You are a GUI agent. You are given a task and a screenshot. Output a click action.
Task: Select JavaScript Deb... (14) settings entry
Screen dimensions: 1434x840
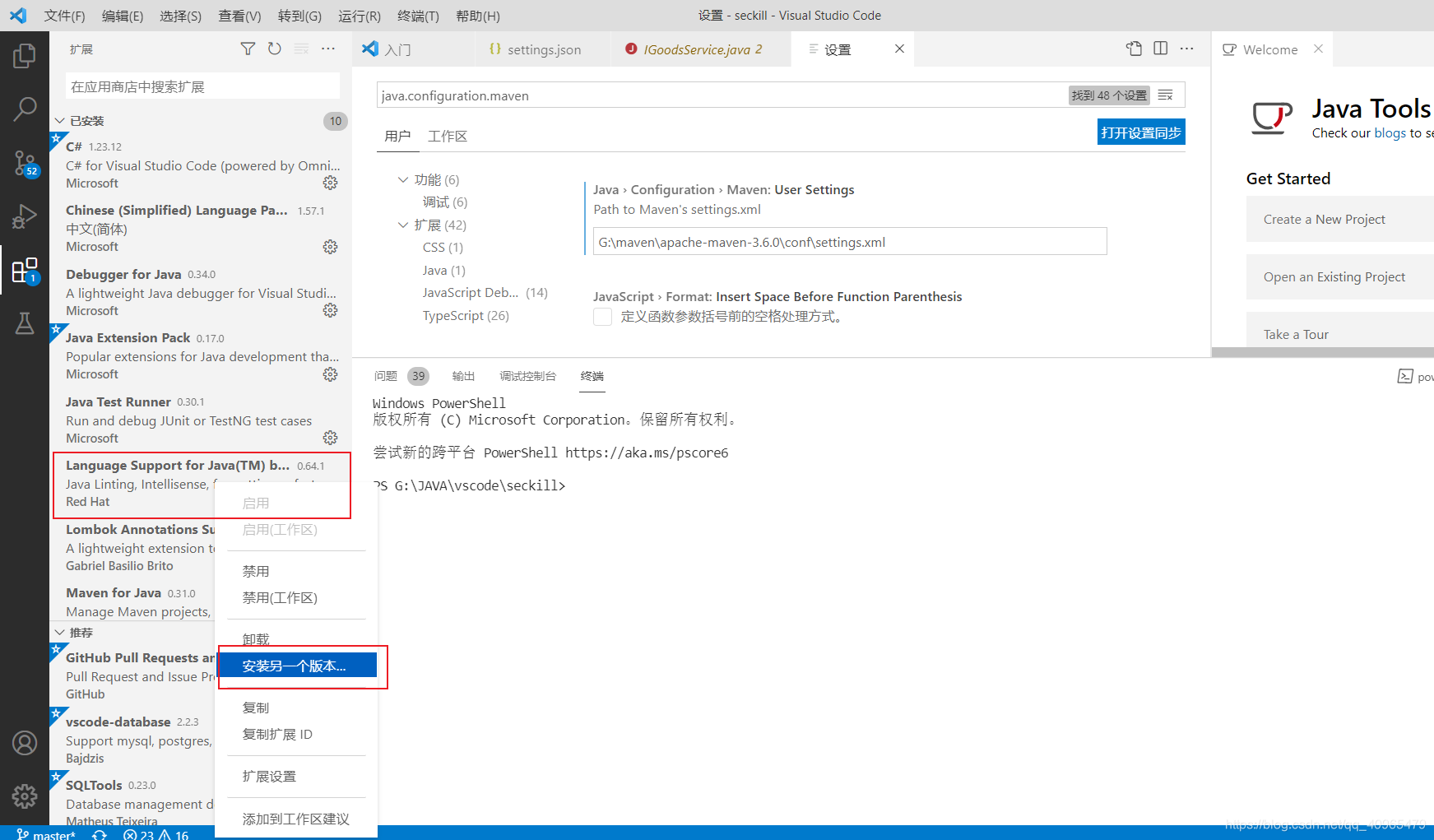[x=485, y=293]
